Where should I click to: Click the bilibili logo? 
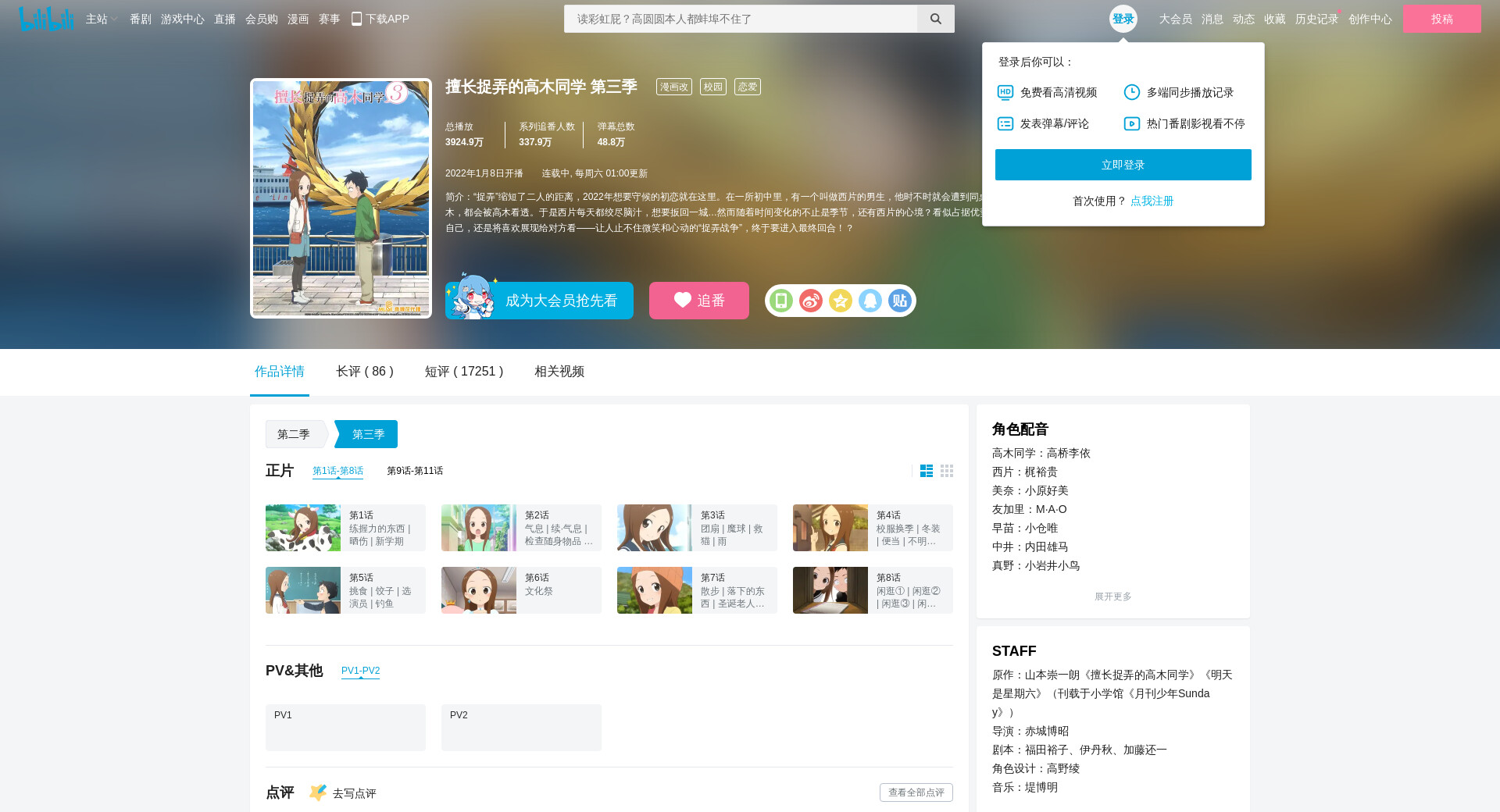[45, 19]
